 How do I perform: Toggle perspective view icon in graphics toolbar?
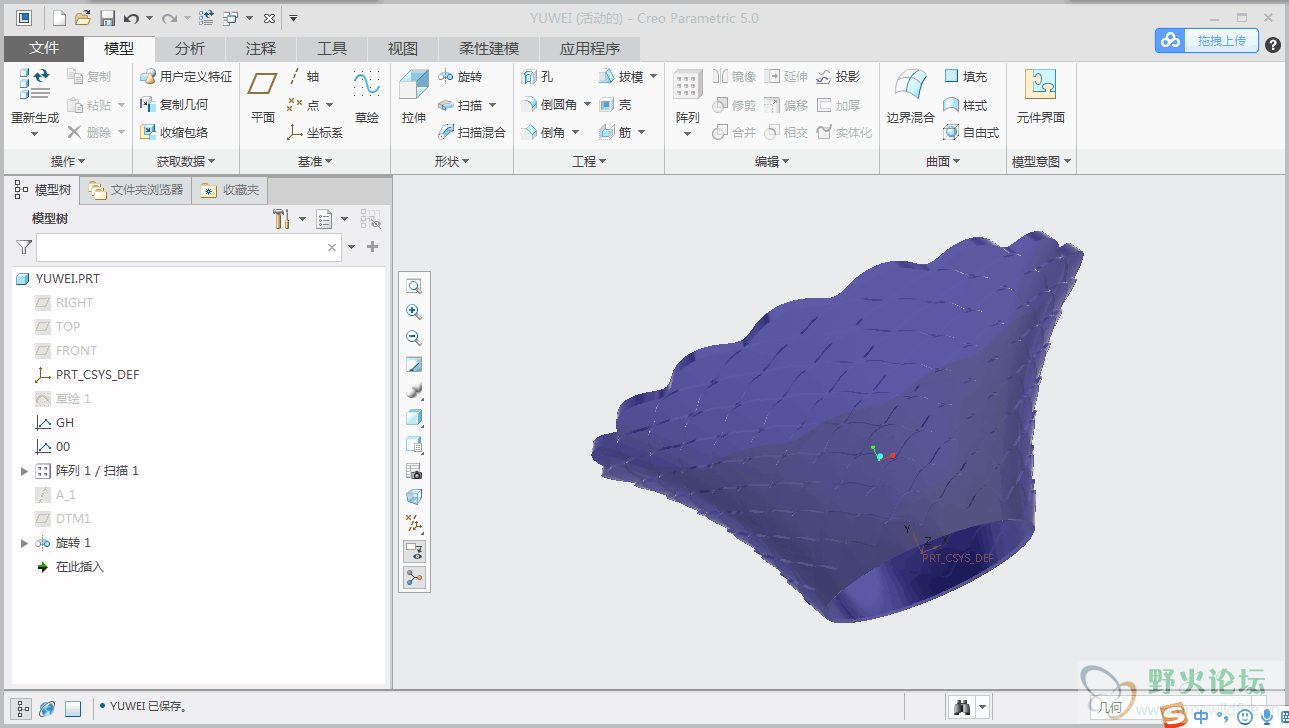coord(414,497)
